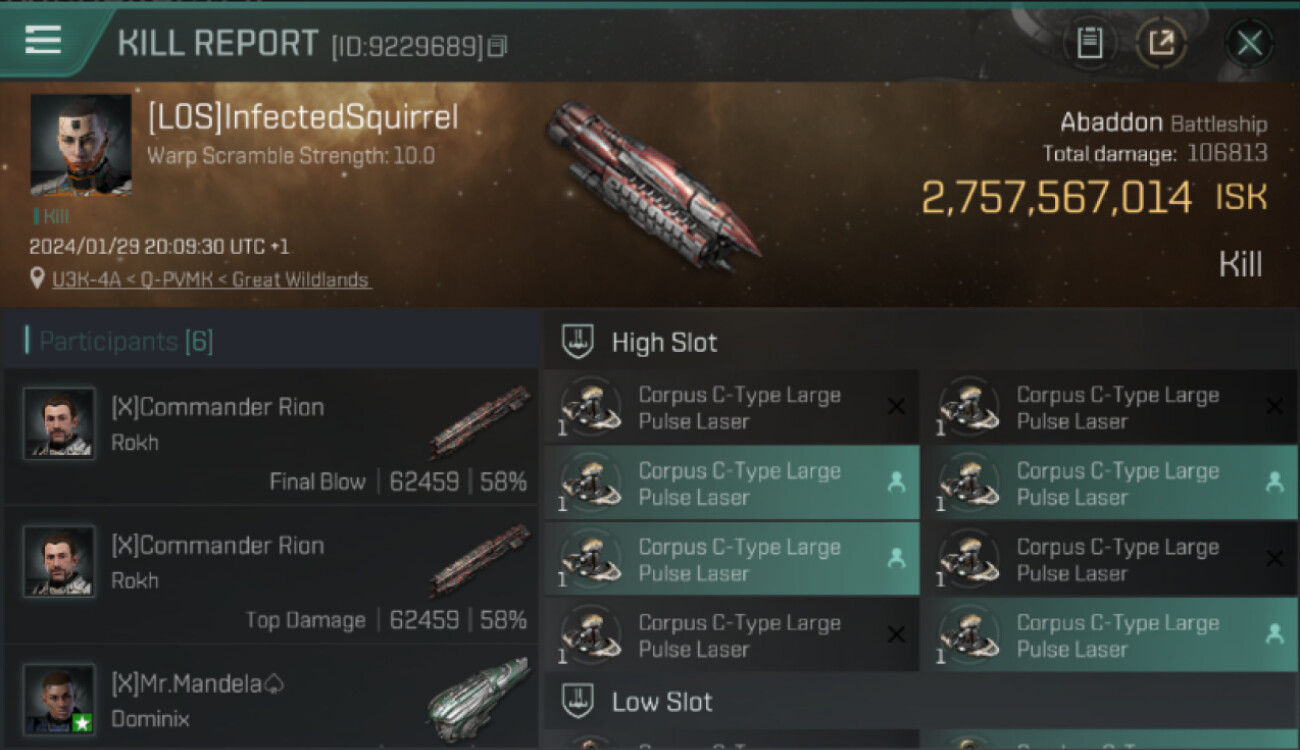Click the location pin icon

coord(37,280)
